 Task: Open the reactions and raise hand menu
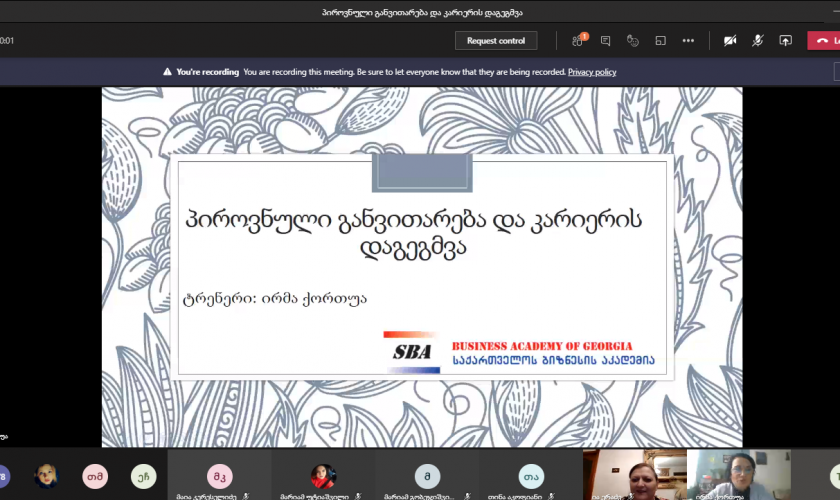coord(632,41)
